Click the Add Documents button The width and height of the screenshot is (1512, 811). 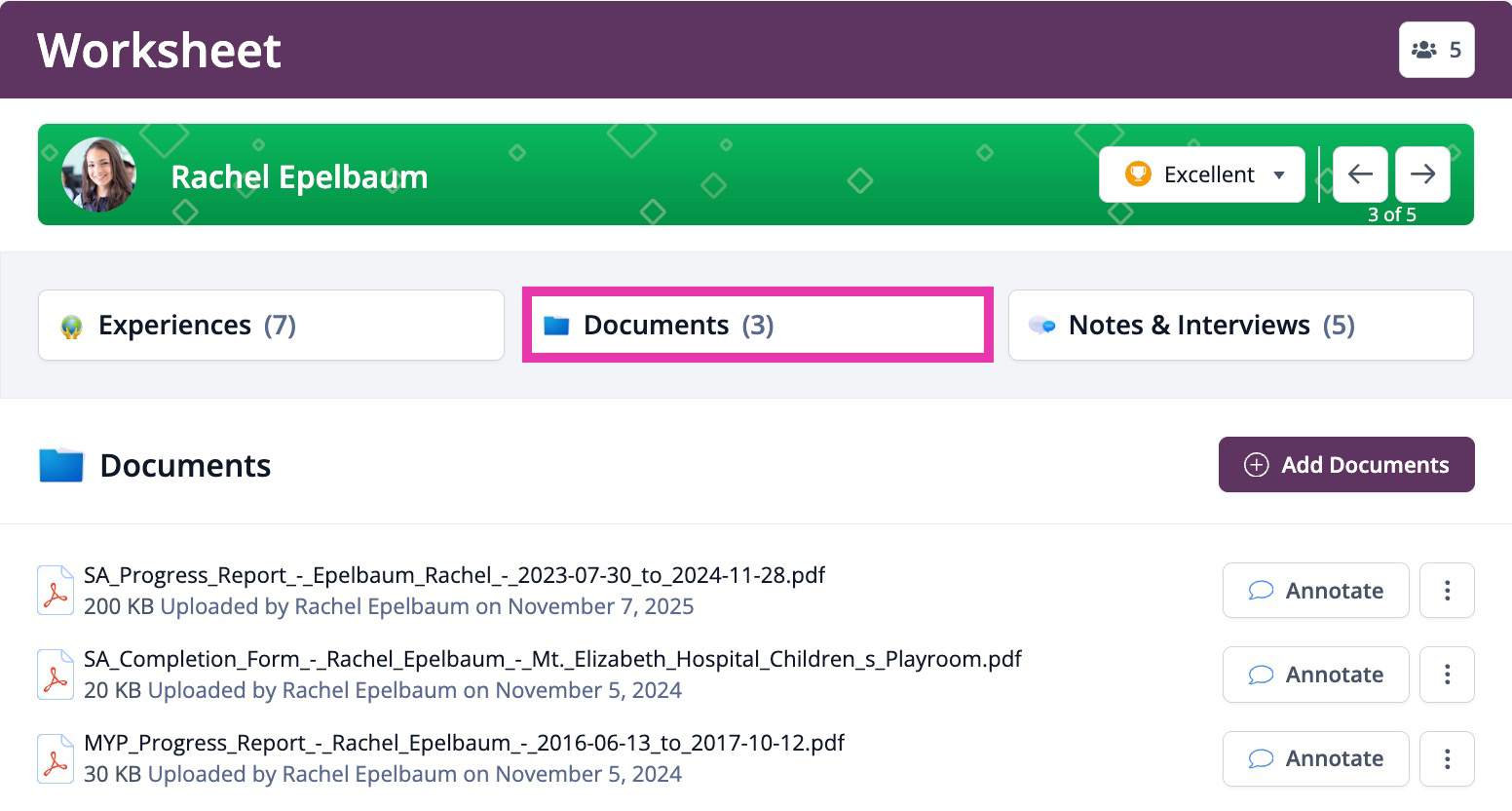pos(1345,465)
